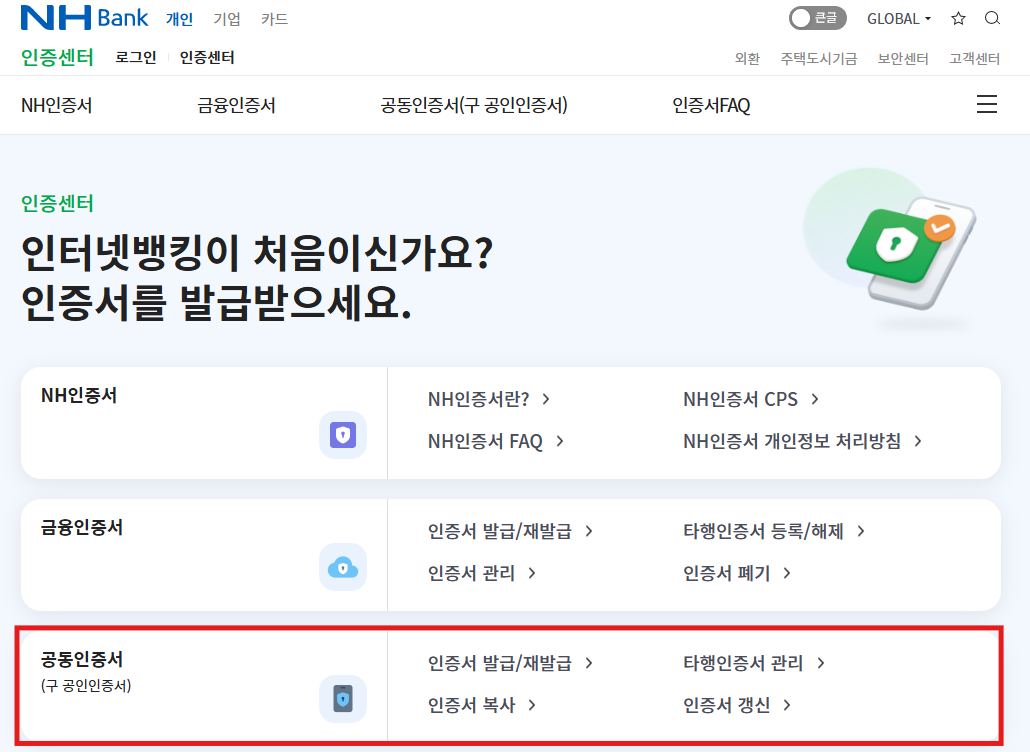Click the green 인증센터 header title

coord(57,57)
